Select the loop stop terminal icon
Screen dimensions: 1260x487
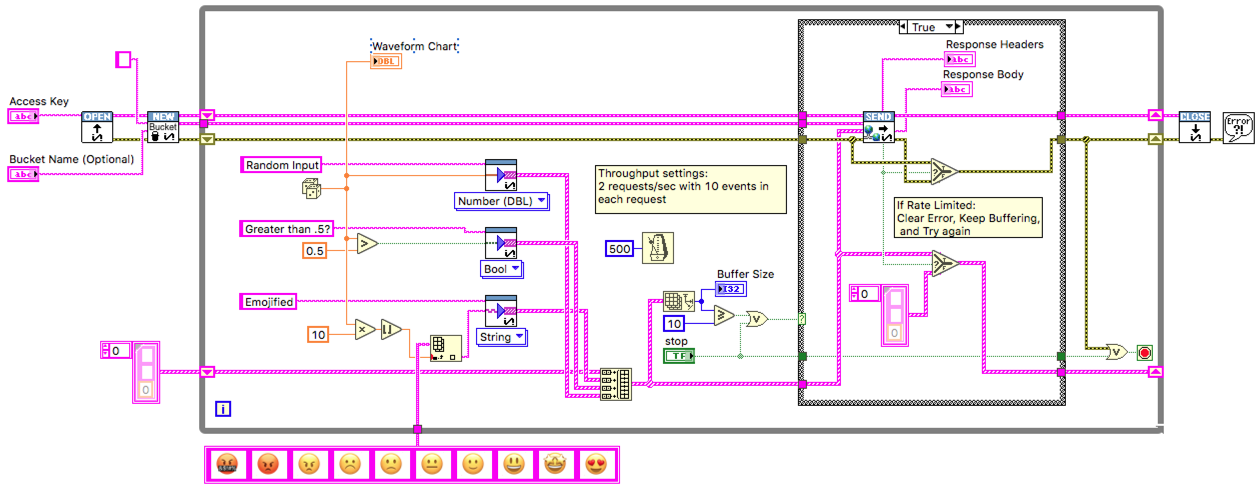tap(1145, 353)
